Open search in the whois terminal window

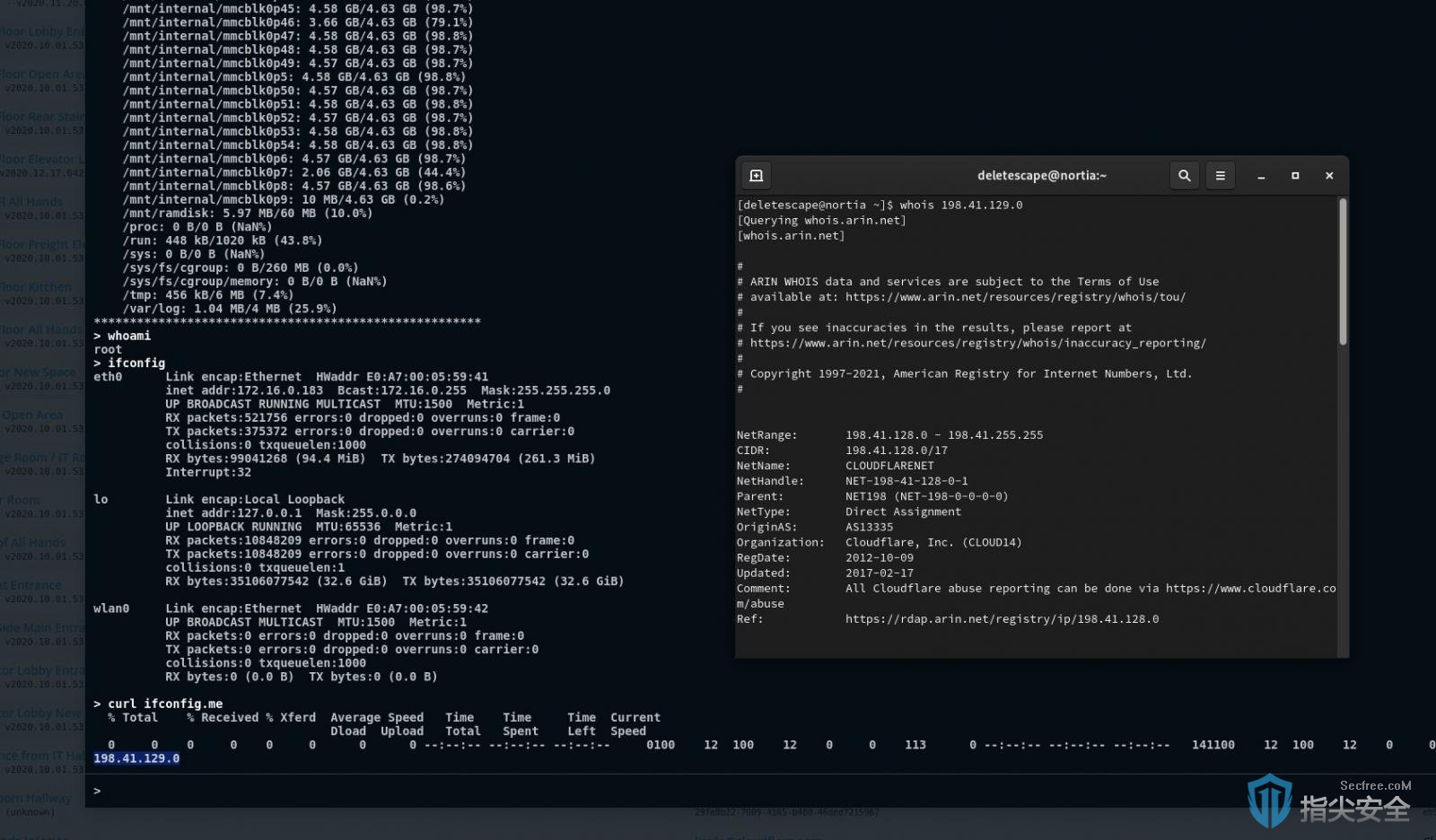click(1184, 176)
